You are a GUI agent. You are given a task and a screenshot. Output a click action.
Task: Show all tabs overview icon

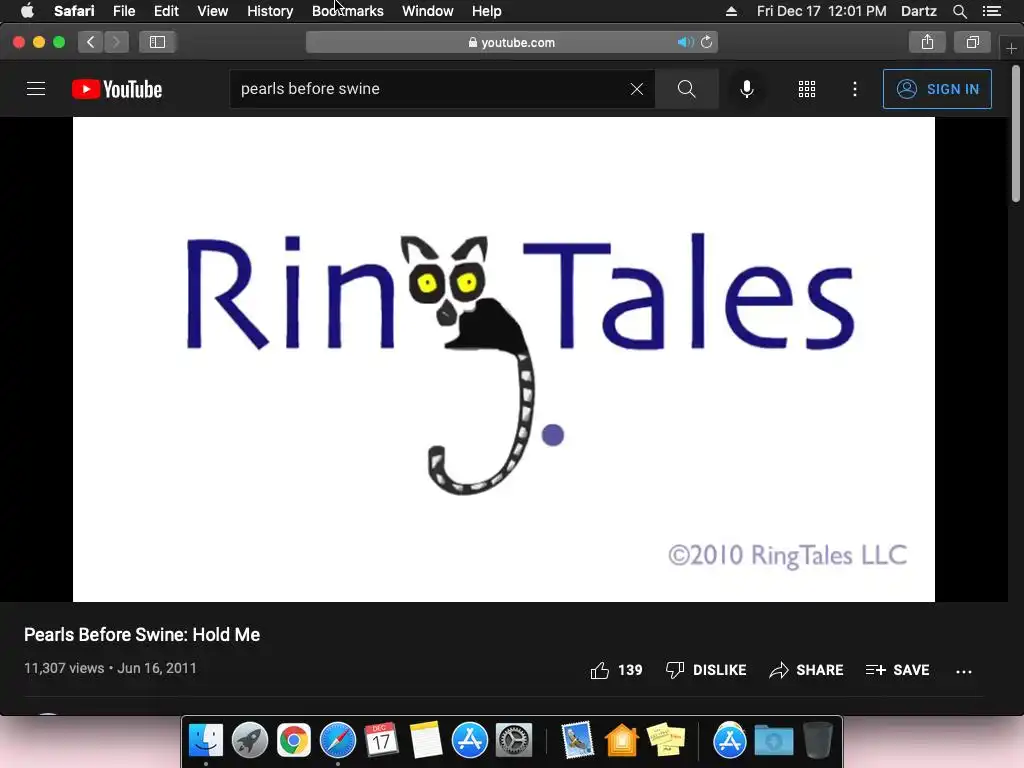coord(972,42)
